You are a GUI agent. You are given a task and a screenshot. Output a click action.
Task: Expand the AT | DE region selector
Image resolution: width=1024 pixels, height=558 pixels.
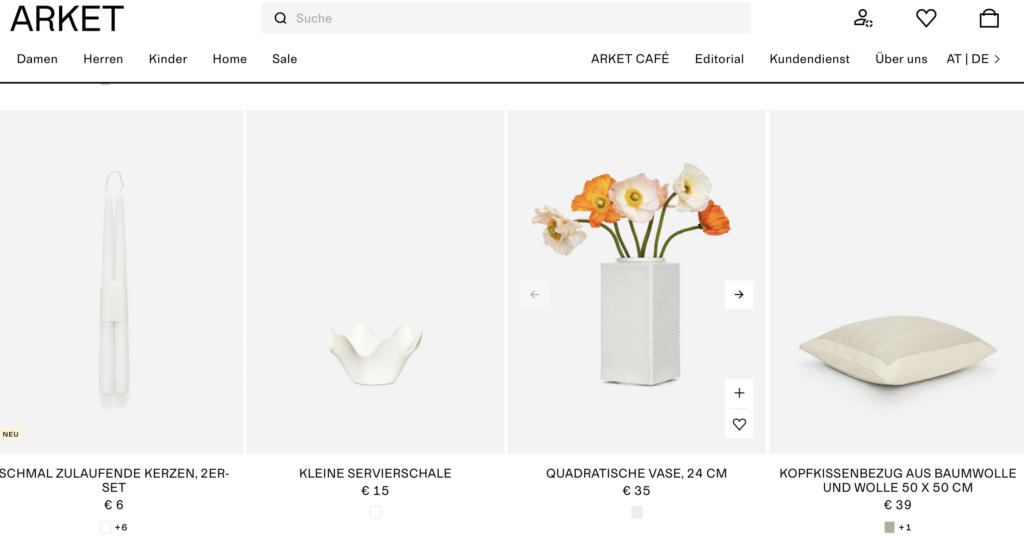click(x=973, y=59)
